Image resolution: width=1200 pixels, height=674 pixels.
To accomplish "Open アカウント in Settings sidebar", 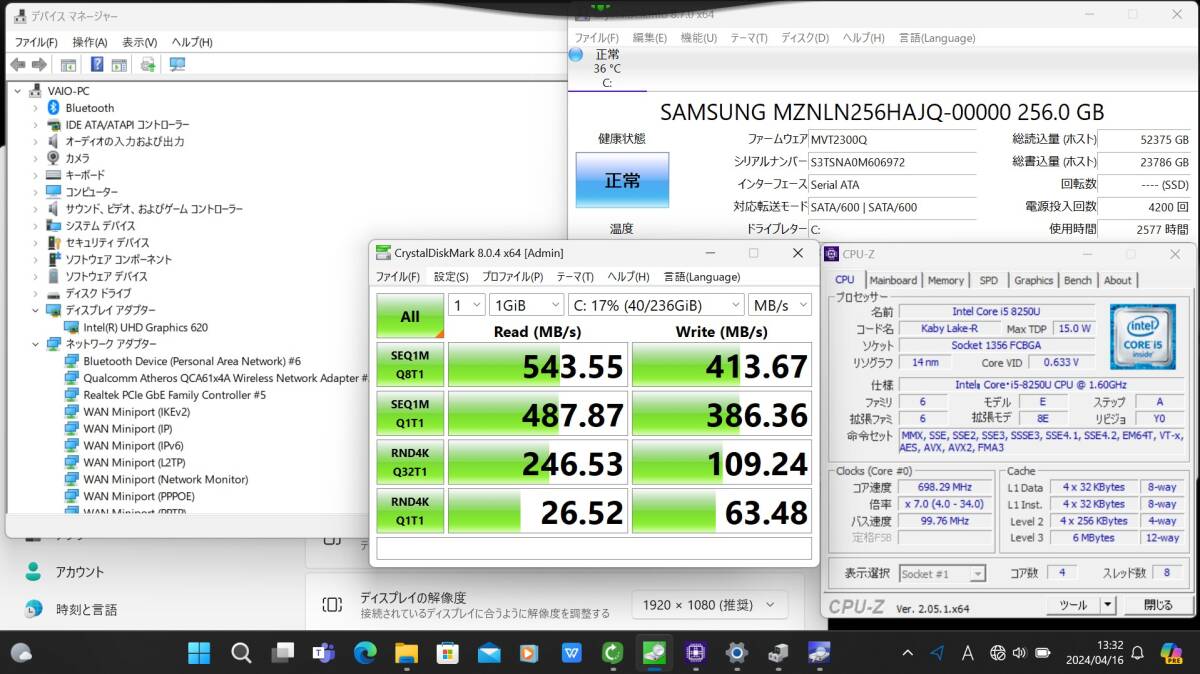I will pyautogui.click(x=80, y=572).
